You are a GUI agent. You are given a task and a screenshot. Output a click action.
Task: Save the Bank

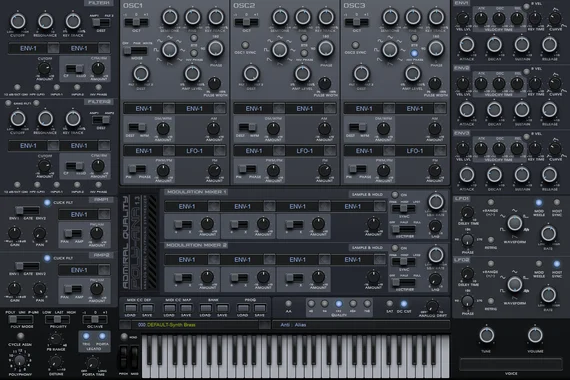click(x=222, y=308)
